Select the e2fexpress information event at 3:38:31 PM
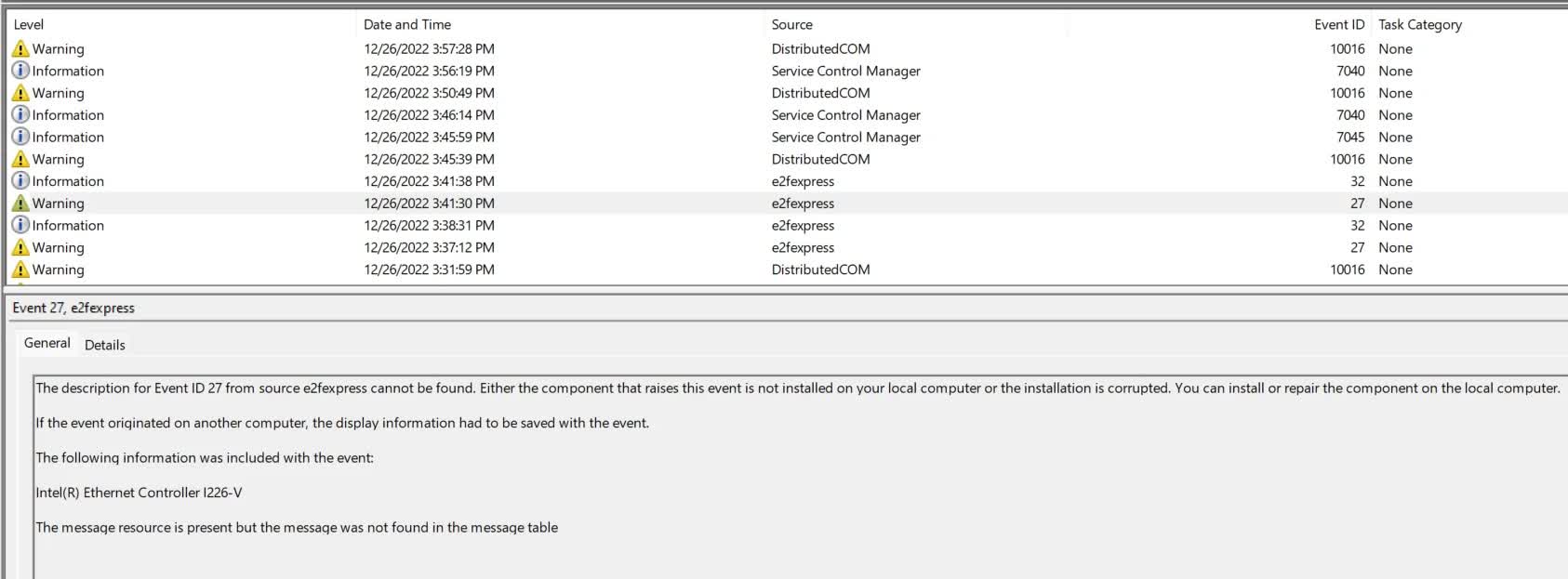Screen dimensions: 1568x579 click(x=802, y=226)
